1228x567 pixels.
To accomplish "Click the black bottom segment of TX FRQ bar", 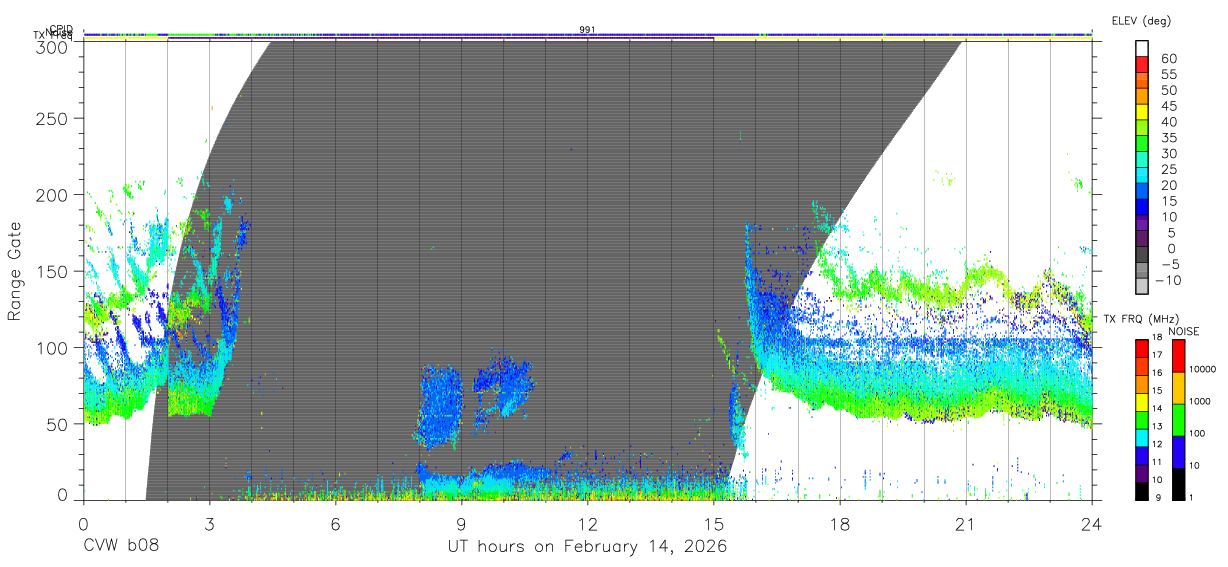I will tap(1142, 491).
